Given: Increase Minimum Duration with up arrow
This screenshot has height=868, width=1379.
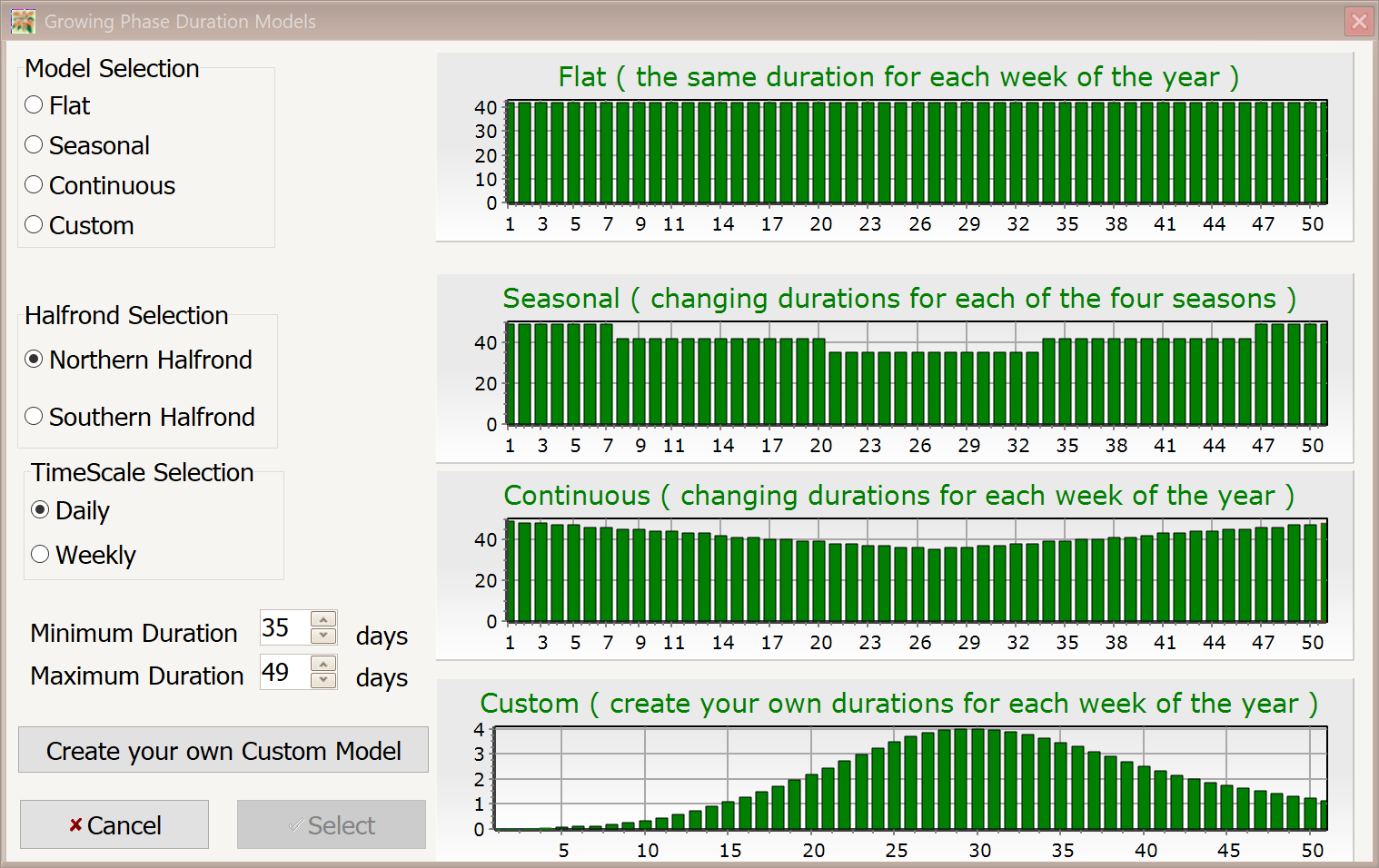Looking at the screenshot, I should coord(323,619).
